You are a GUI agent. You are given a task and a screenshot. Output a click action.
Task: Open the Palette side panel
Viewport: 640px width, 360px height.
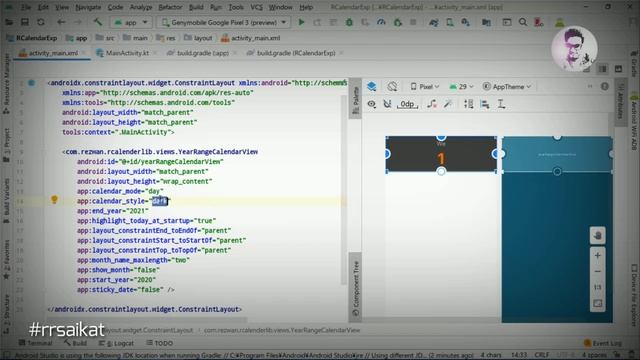(356, 99)
